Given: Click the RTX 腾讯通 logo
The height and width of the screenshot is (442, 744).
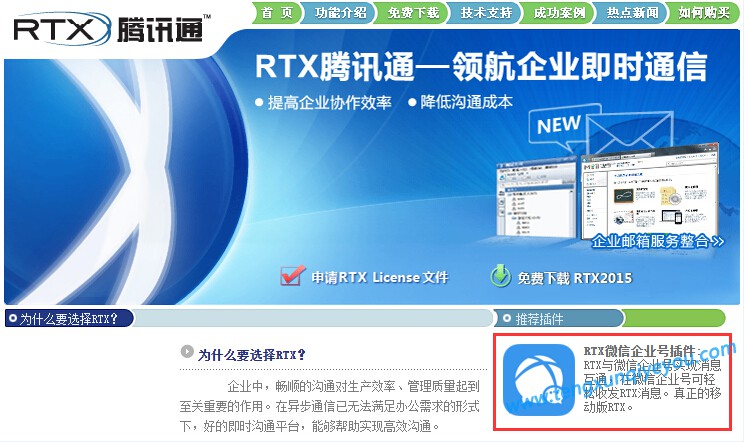Looking at the screenshot, I should [112, 28].
